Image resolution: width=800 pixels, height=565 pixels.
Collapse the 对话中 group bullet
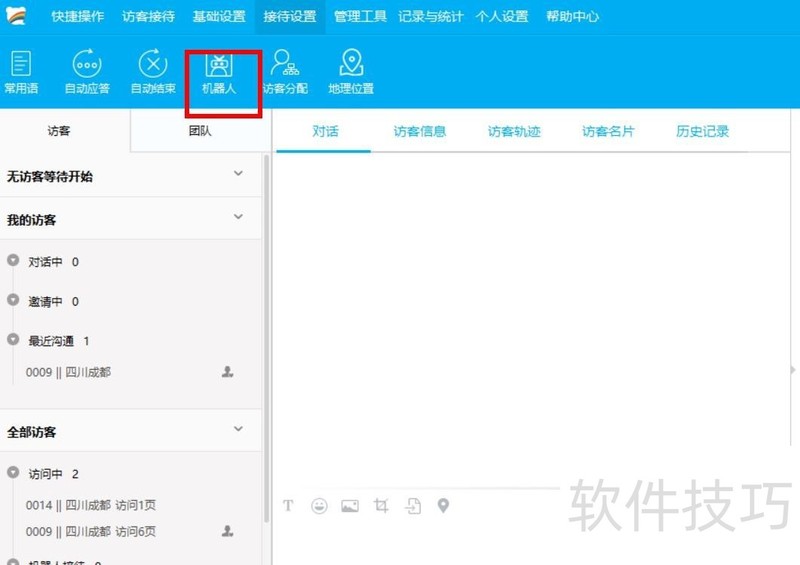[x=13, y=260]
